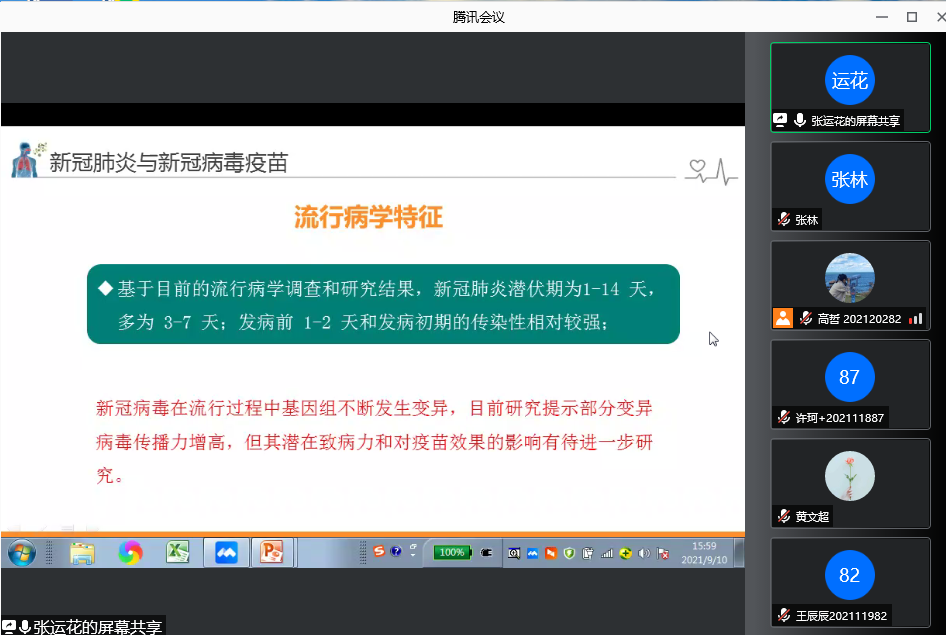
Task: Switch to the Tencent Meeting taskbar button
Action: tap(226, 552)
